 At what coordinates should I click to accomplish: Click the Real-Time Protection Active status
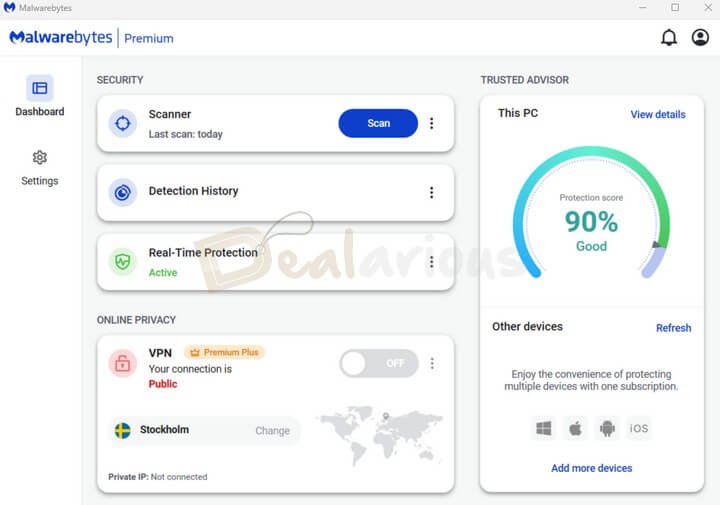163,272
